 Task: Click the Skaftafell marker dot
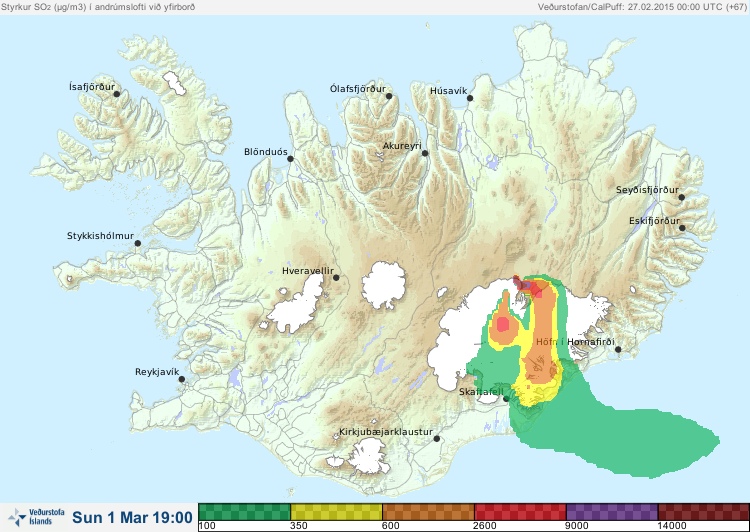(x=506, y=399)
